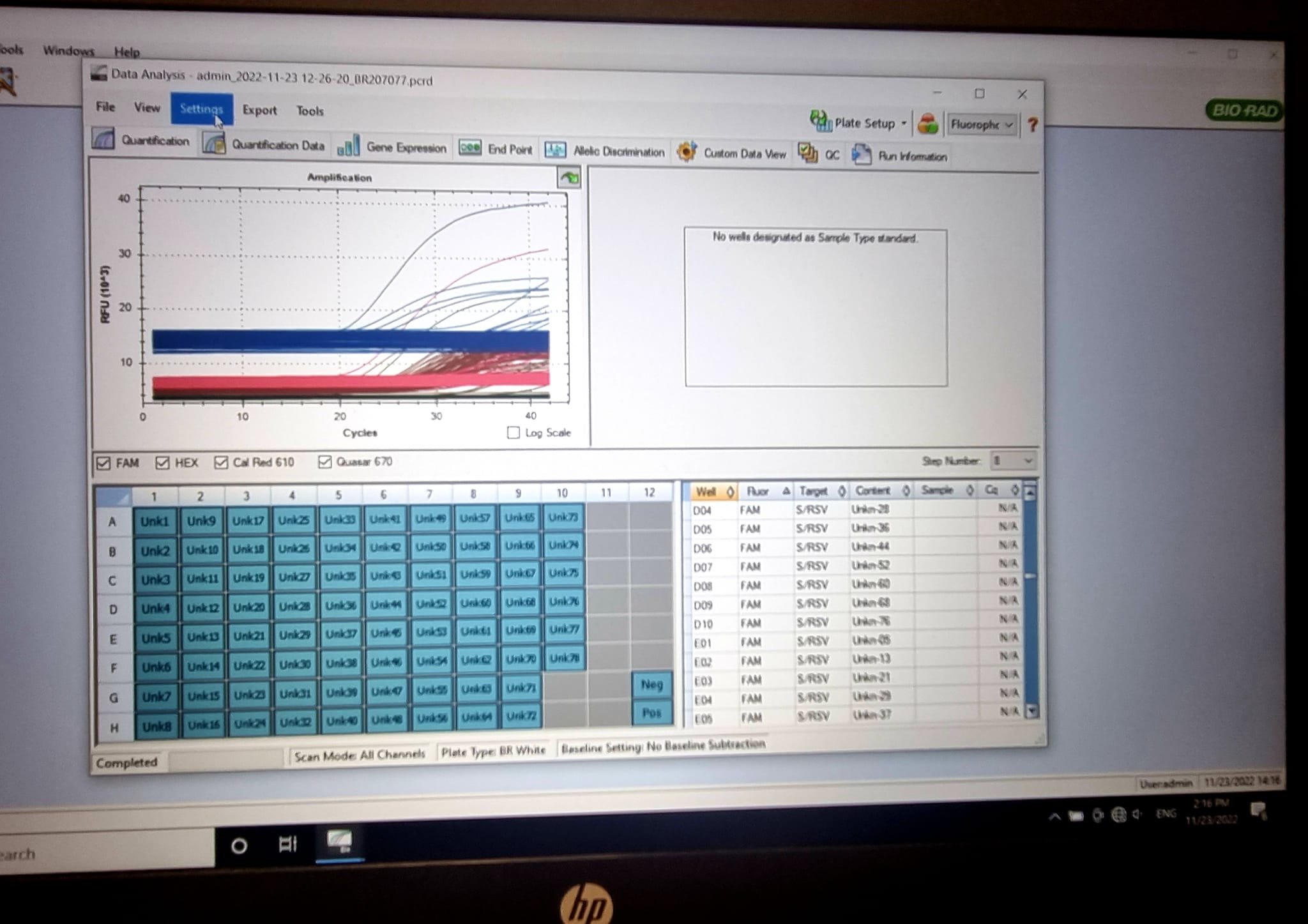Click the green chart export icon above the amplification plot
Image resolution: width=1308 pixels, height=924 pixels.
coord(569,178)
